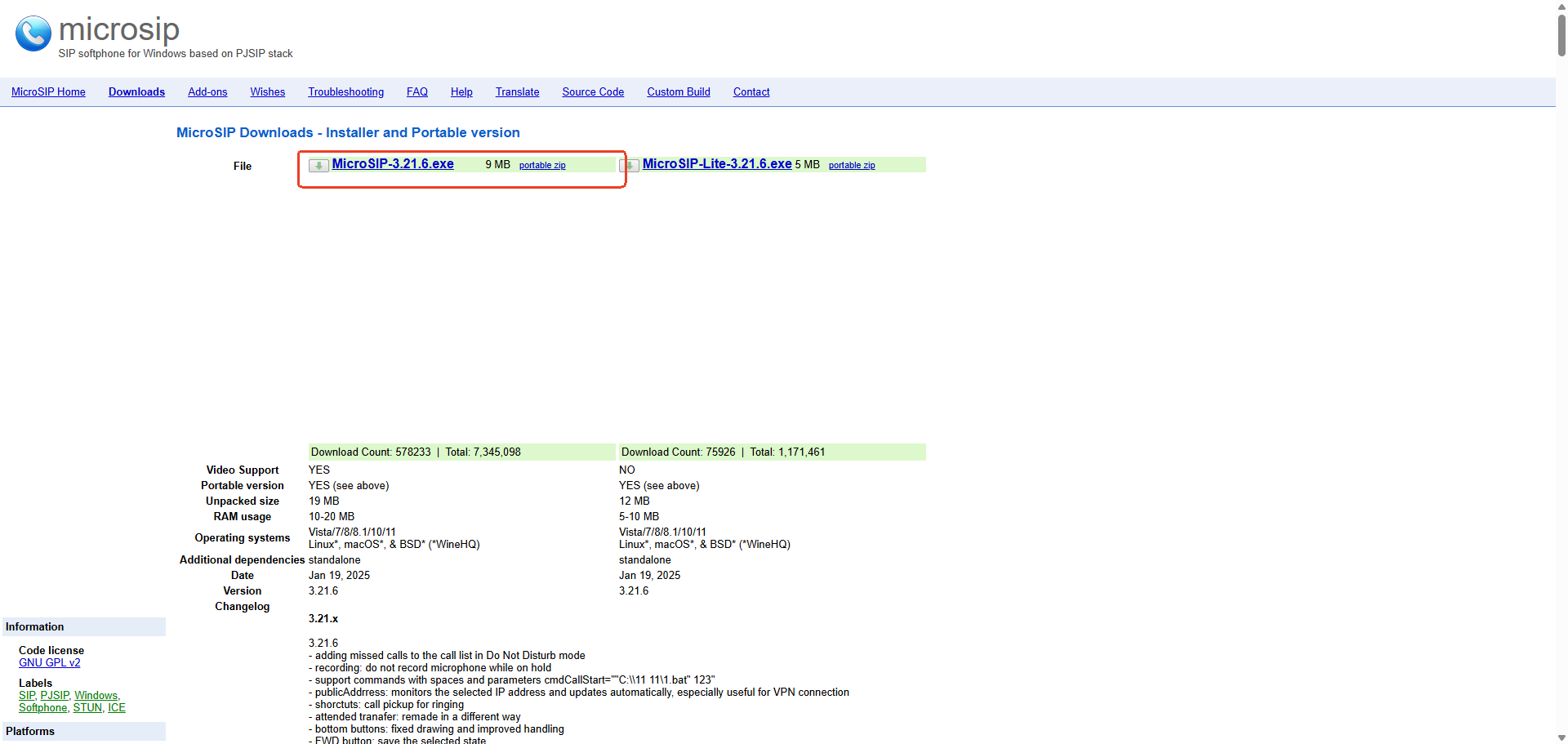
Task: Open the Translate page
Action: coord(517,92)
